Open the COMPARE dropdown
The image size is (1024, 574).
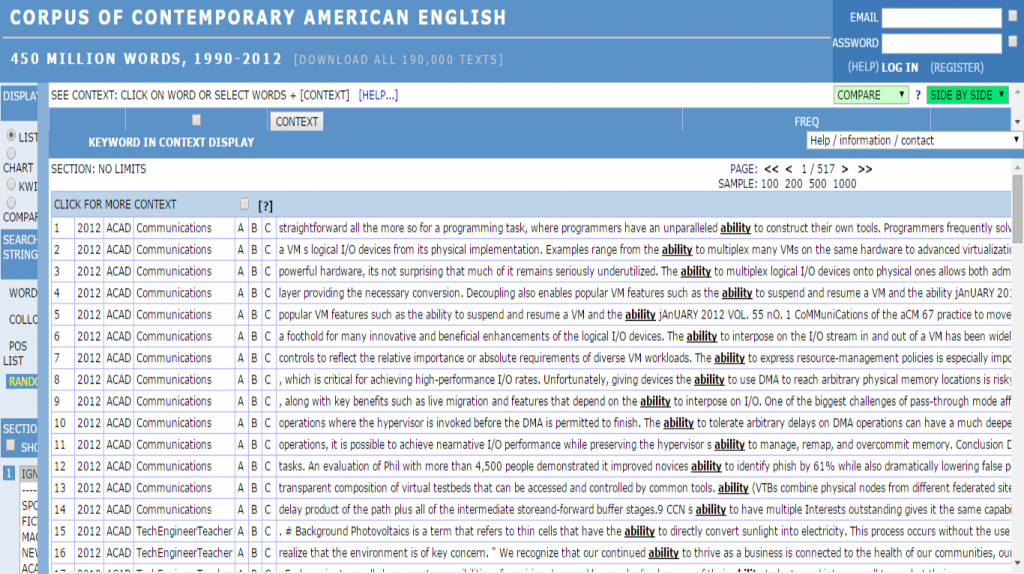[871, 95]
